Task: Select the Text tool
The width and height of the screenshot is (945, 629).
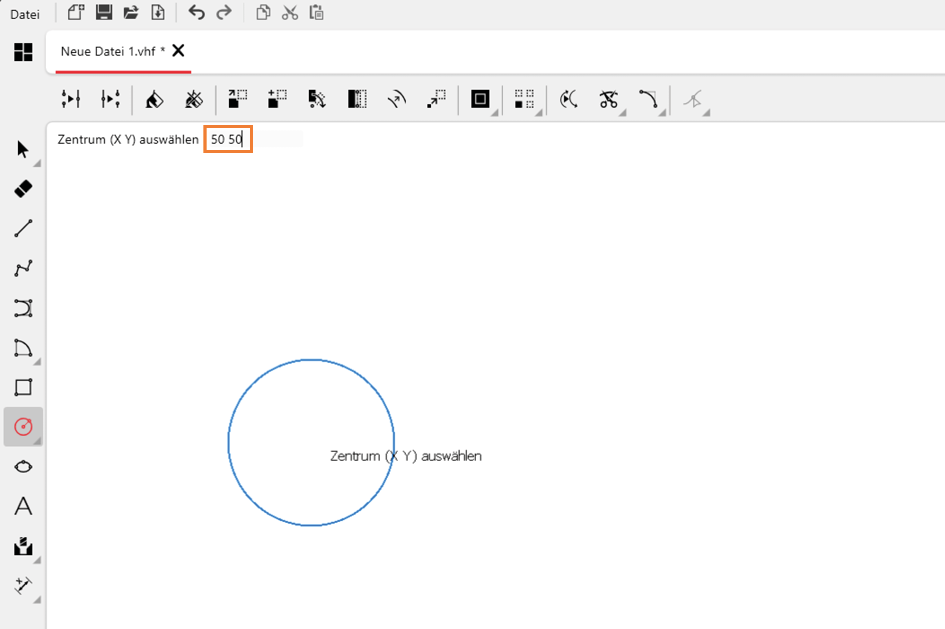Action: (23, 506)
